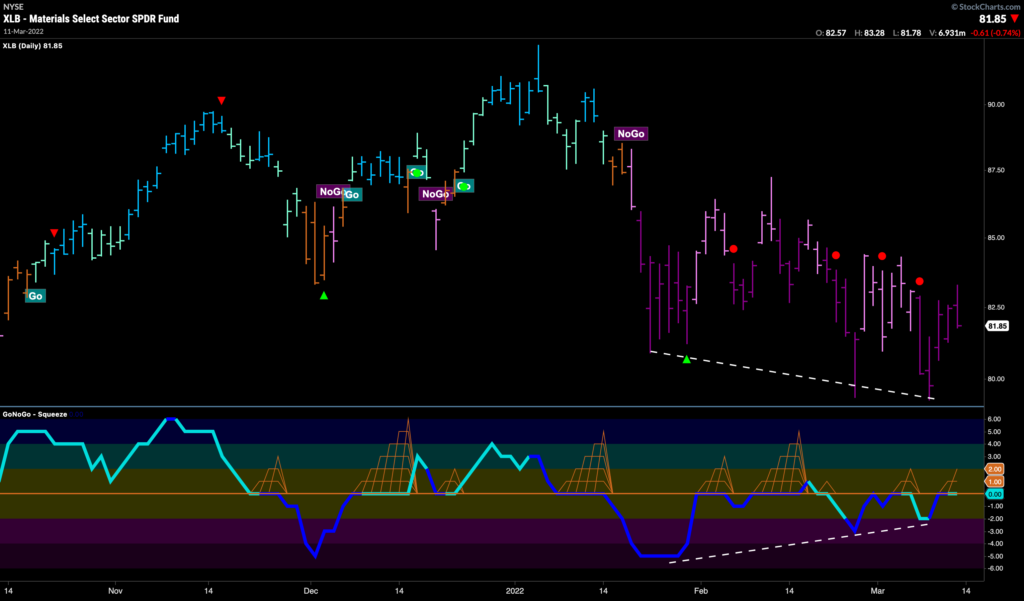Click the rightmost red circle marker in March

(x=920, y=282)
